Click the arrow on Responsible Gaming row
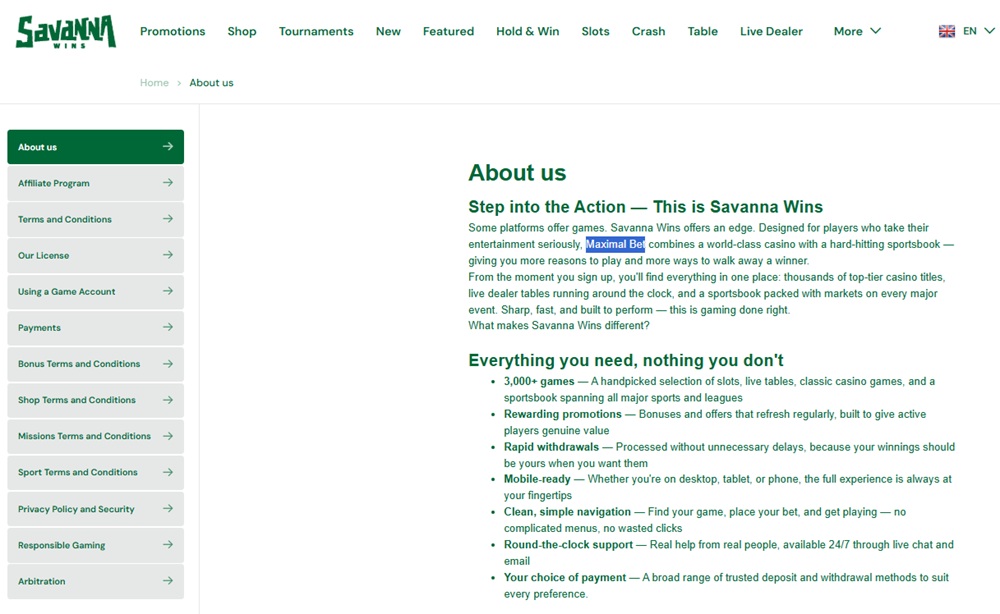1000x614 pixels. 168,545
